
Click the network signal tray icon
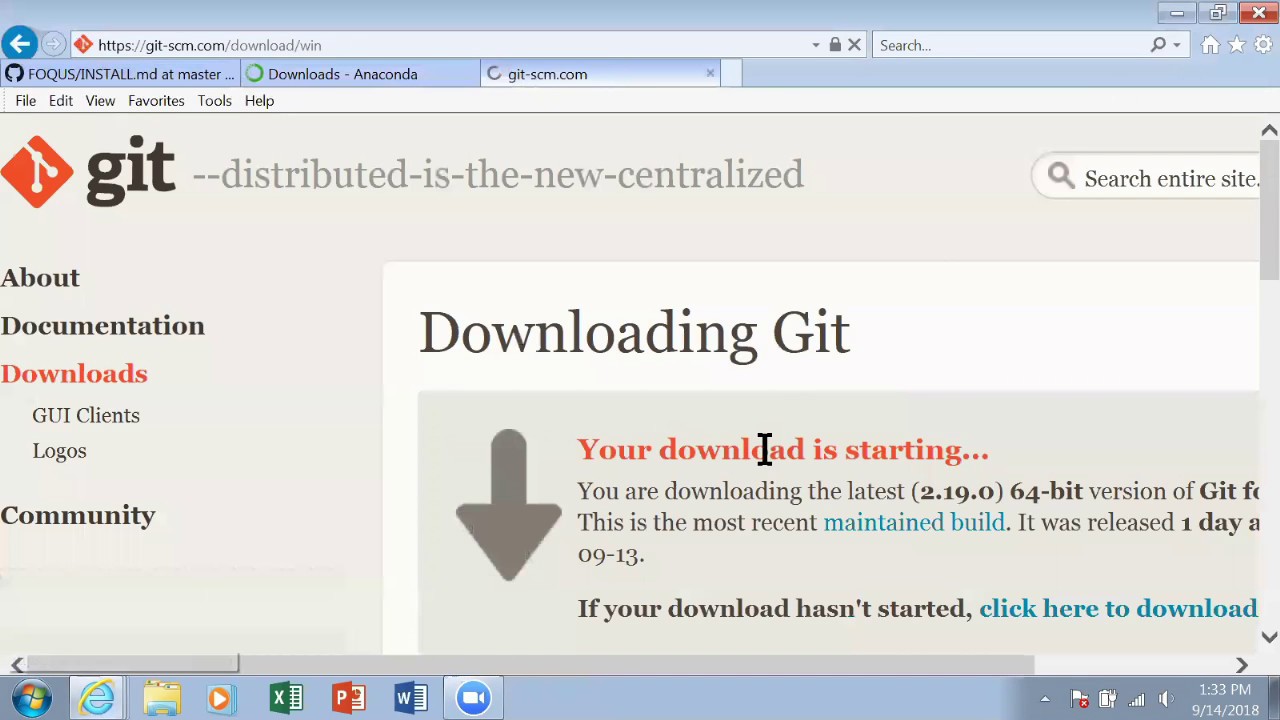coord(1136,699)
